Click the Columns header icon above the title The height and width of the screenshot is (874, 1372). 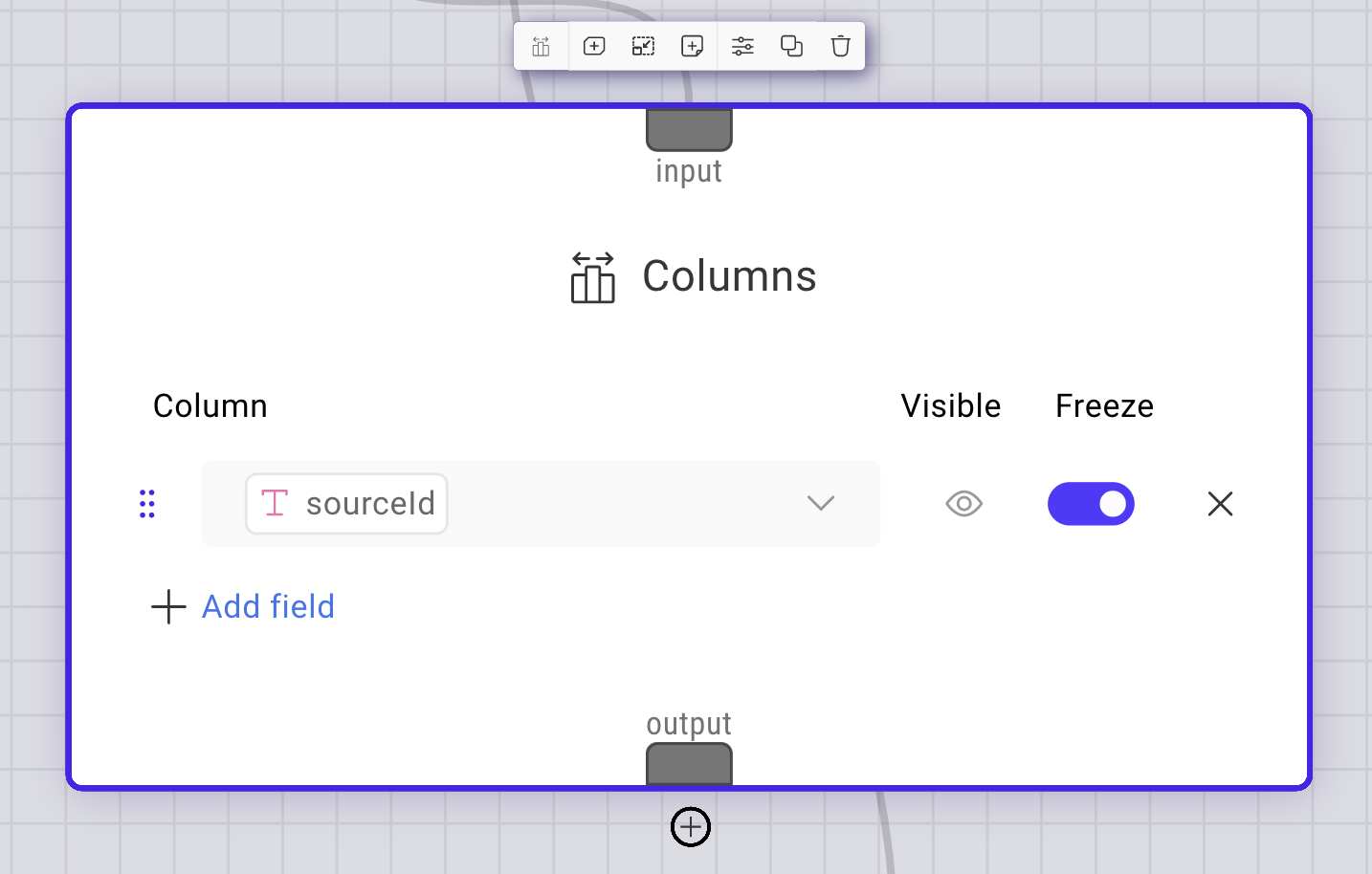[x=592, y=278]
